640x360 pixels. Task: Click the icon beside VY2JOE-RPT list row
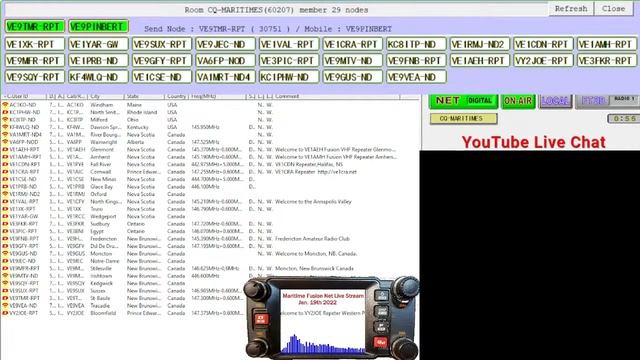click(5, 313)
